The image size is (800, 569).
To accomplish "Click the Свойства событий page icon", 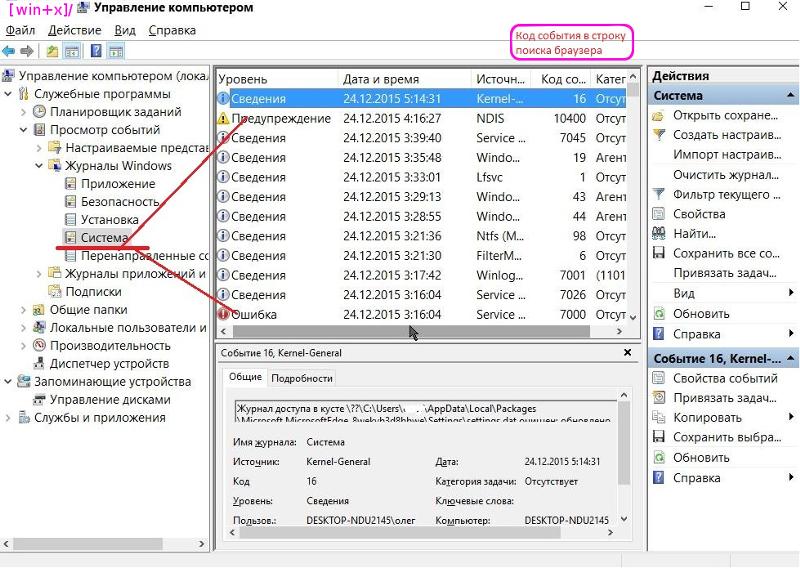I will 659,378.
